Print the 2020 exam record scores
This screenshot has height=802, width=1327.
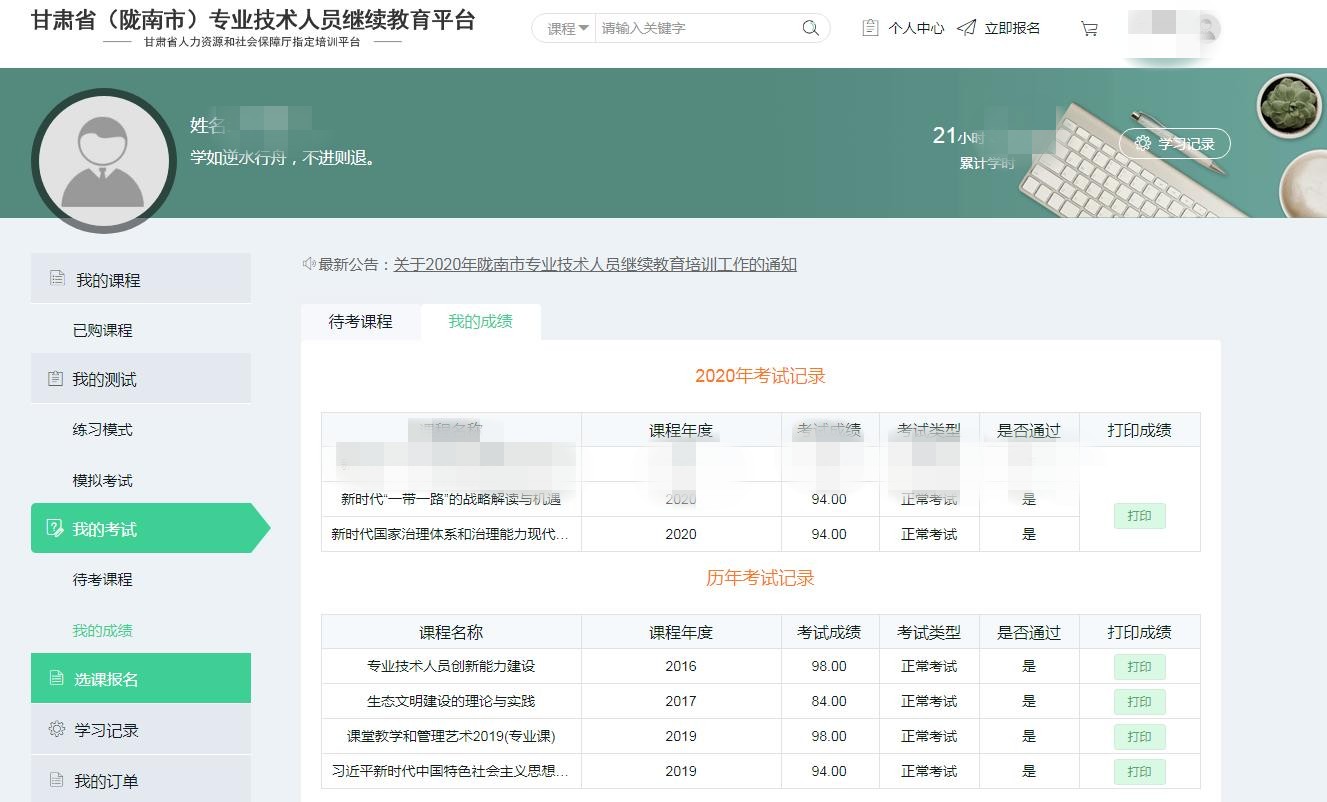[x=1139, y=516]
